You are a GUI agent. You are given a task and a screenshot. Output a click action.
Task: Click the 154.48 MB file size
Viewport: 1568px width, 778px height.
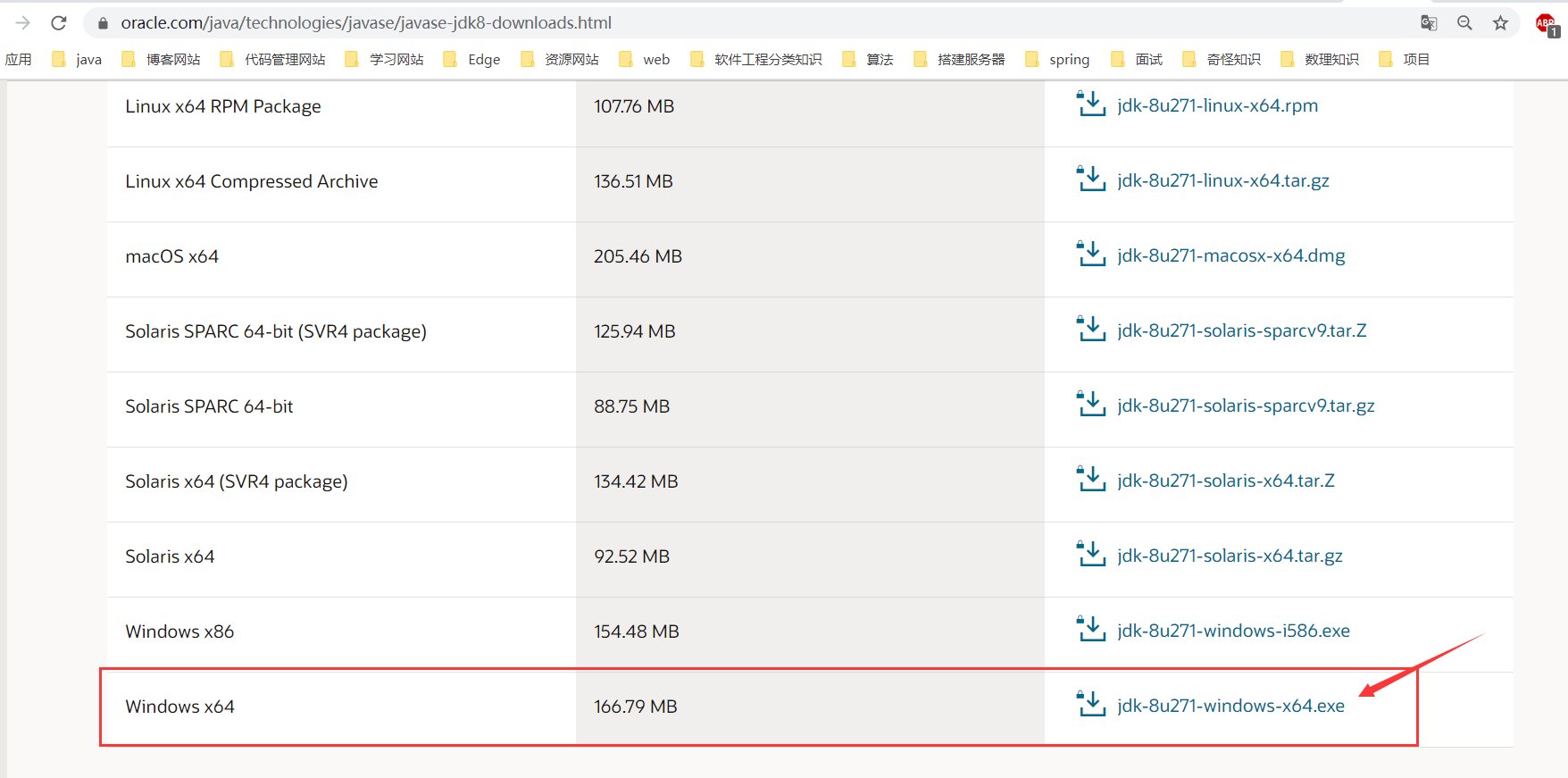pyautogui.click(x=637, y=632)
